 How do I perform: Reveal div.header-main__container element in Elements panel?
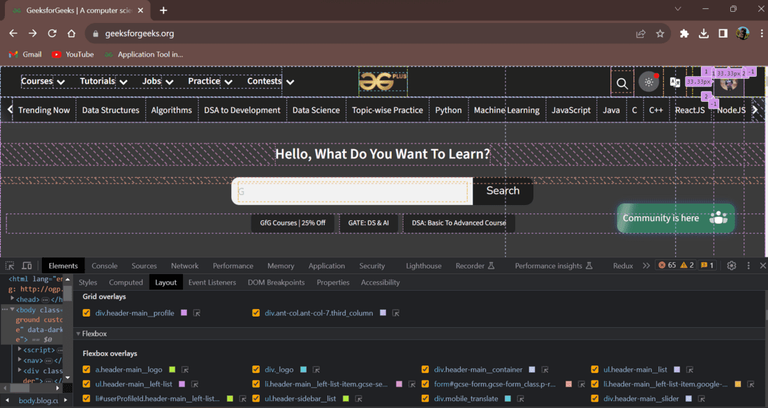(545, 370)
